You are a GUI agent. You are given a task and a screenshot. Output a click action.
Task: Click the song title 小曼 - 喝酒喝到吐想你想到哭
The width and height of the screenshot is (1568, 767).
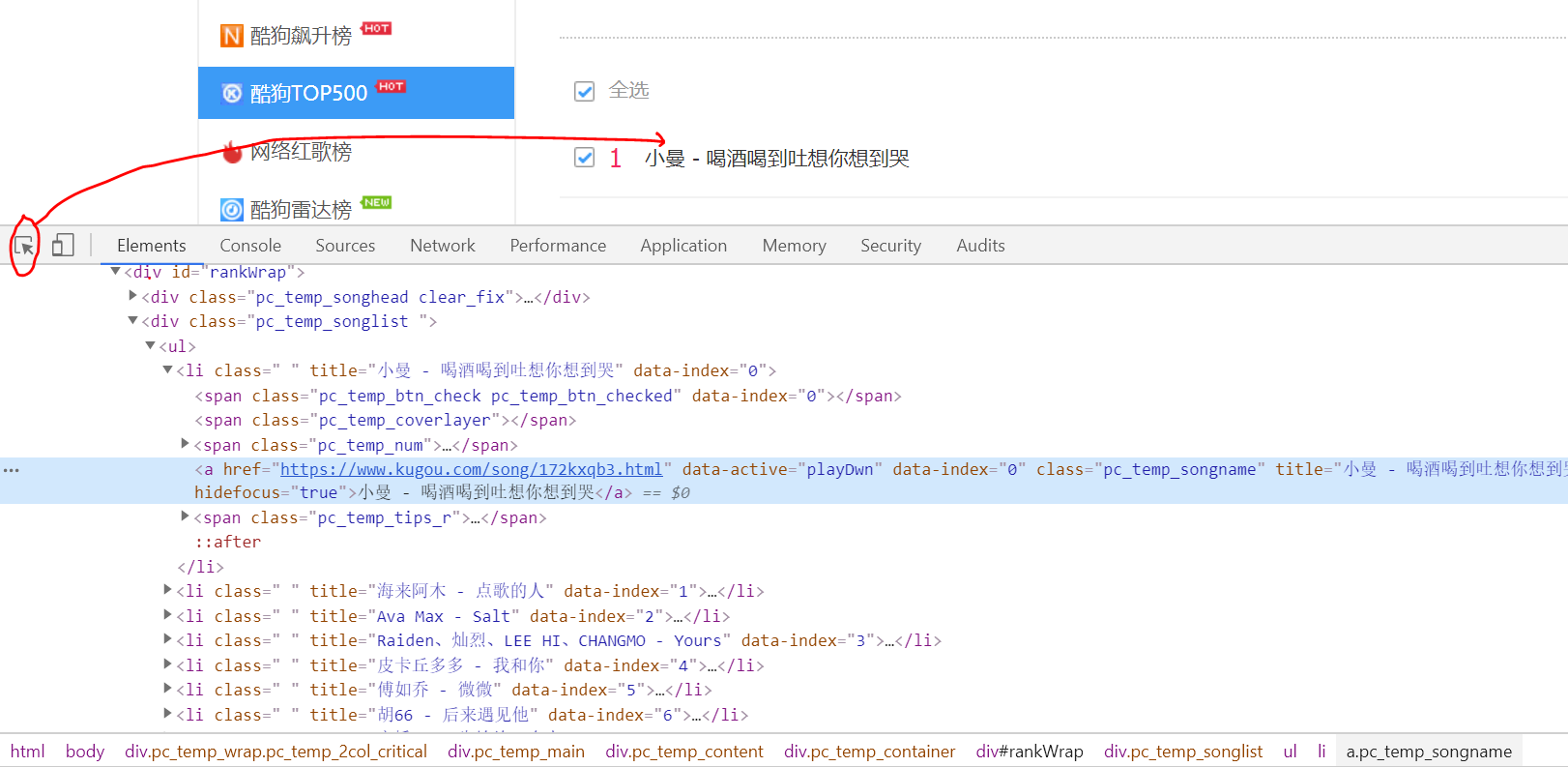777,158
